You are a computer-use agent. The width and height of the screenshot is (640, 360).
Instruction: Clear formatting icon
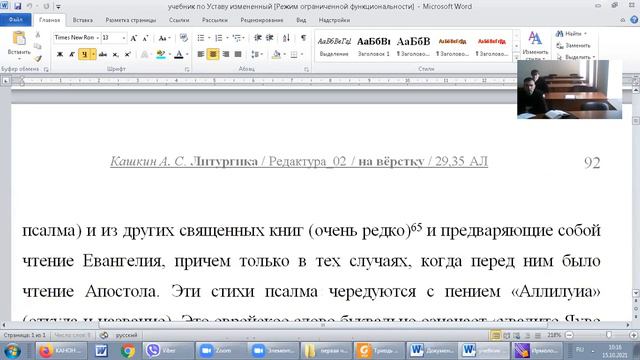click(x=184, y=38)
